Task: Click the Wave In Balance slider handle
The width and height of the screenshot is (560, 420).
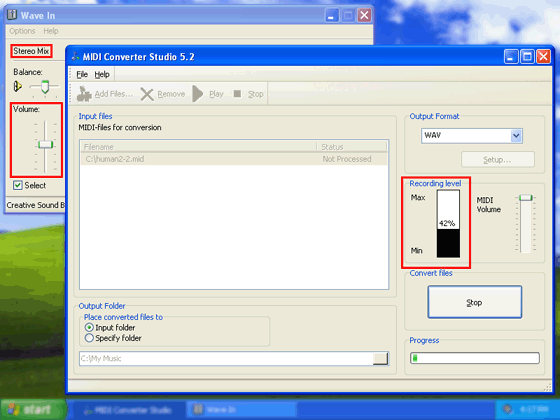Action: pyautogui.click(x=45, y=87)
